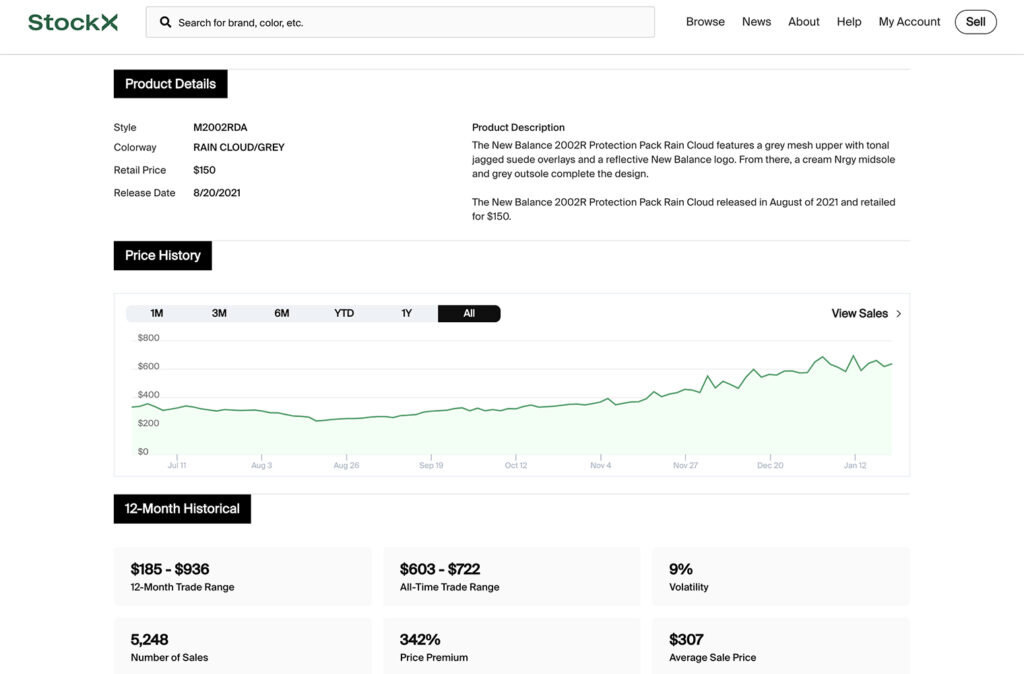Click the Jul 11 chart axis marker
This screenshot has width=1024, height=674.
177,465
